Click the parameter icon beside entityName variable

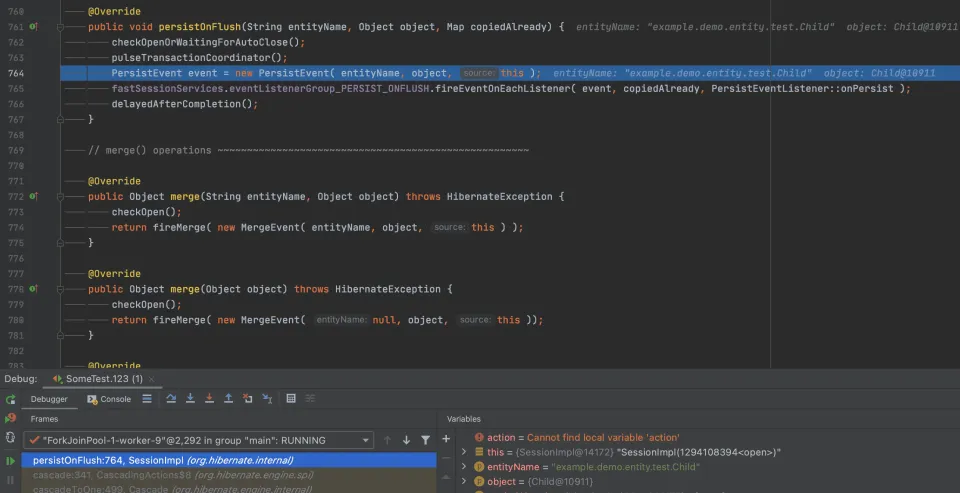tap(479, 467)
